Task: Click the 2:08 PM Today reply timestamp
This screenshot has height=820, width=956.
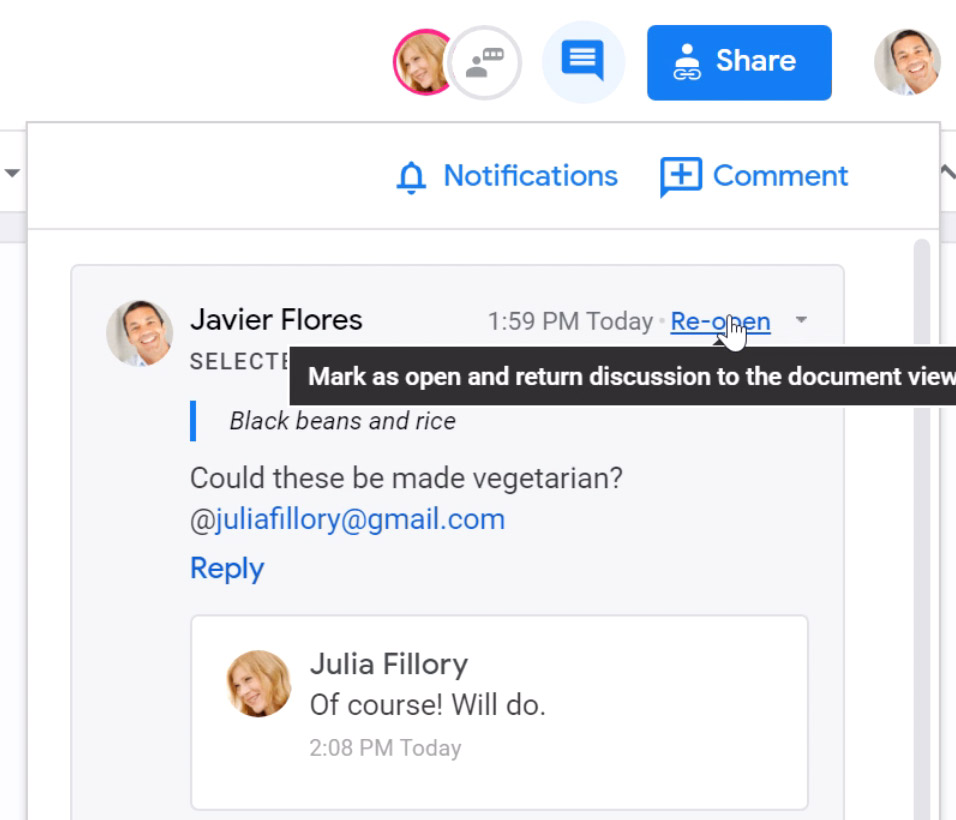Action: 385,748
